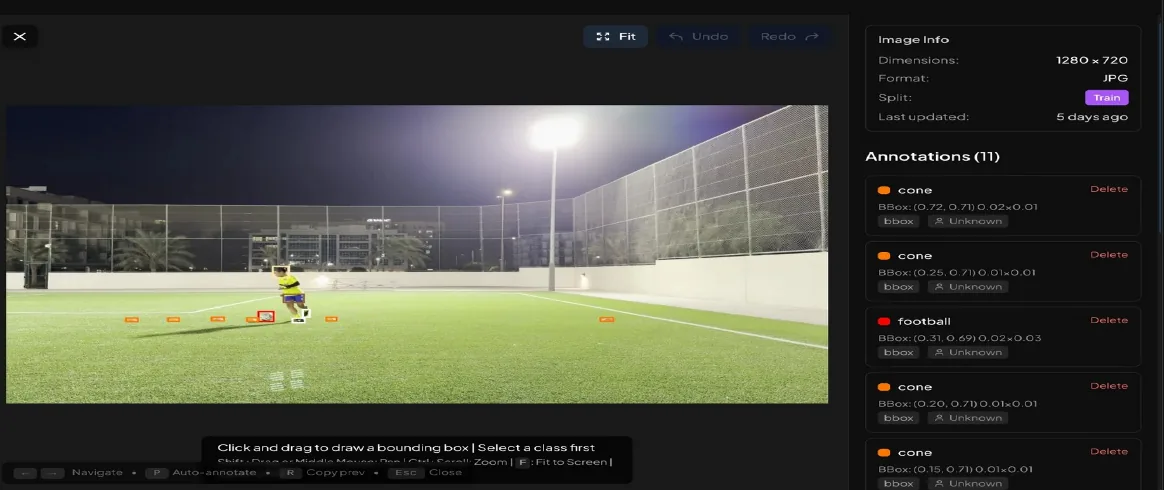The image size is (1164, 490).
Task: Click the left arrow navigate key hint
Action: click(x=24, y=473)
